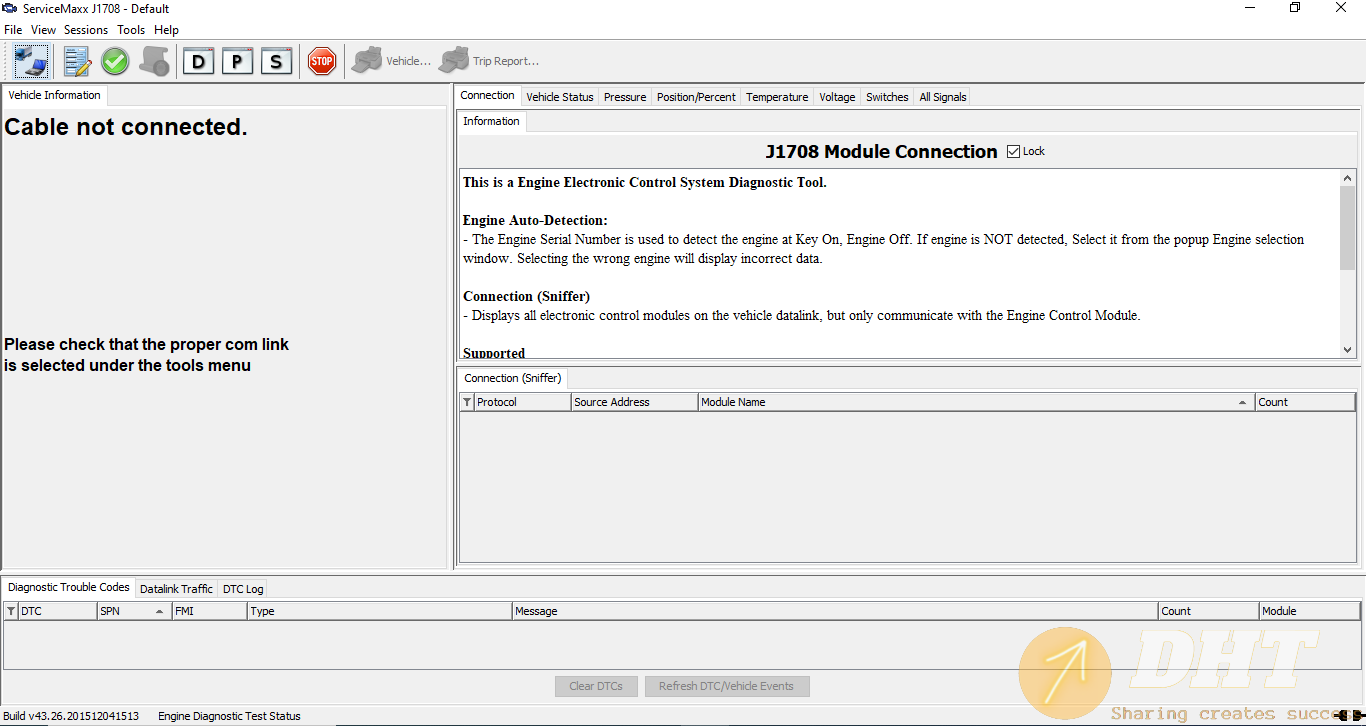Click the Trip Report print button
The width and height of the screenshot is (1366, 726).
(x=489, y=61)
